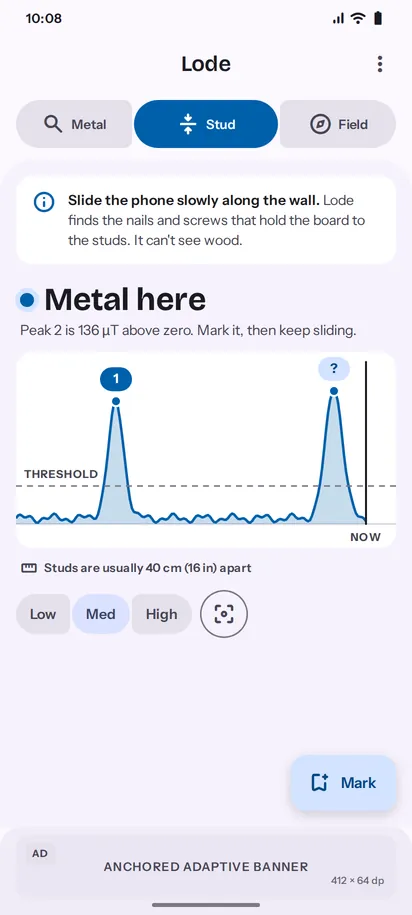The width and height of the screenshot is (412, 915).
Task: Open the three-dot overflow menu
Action: click(380, 64)
